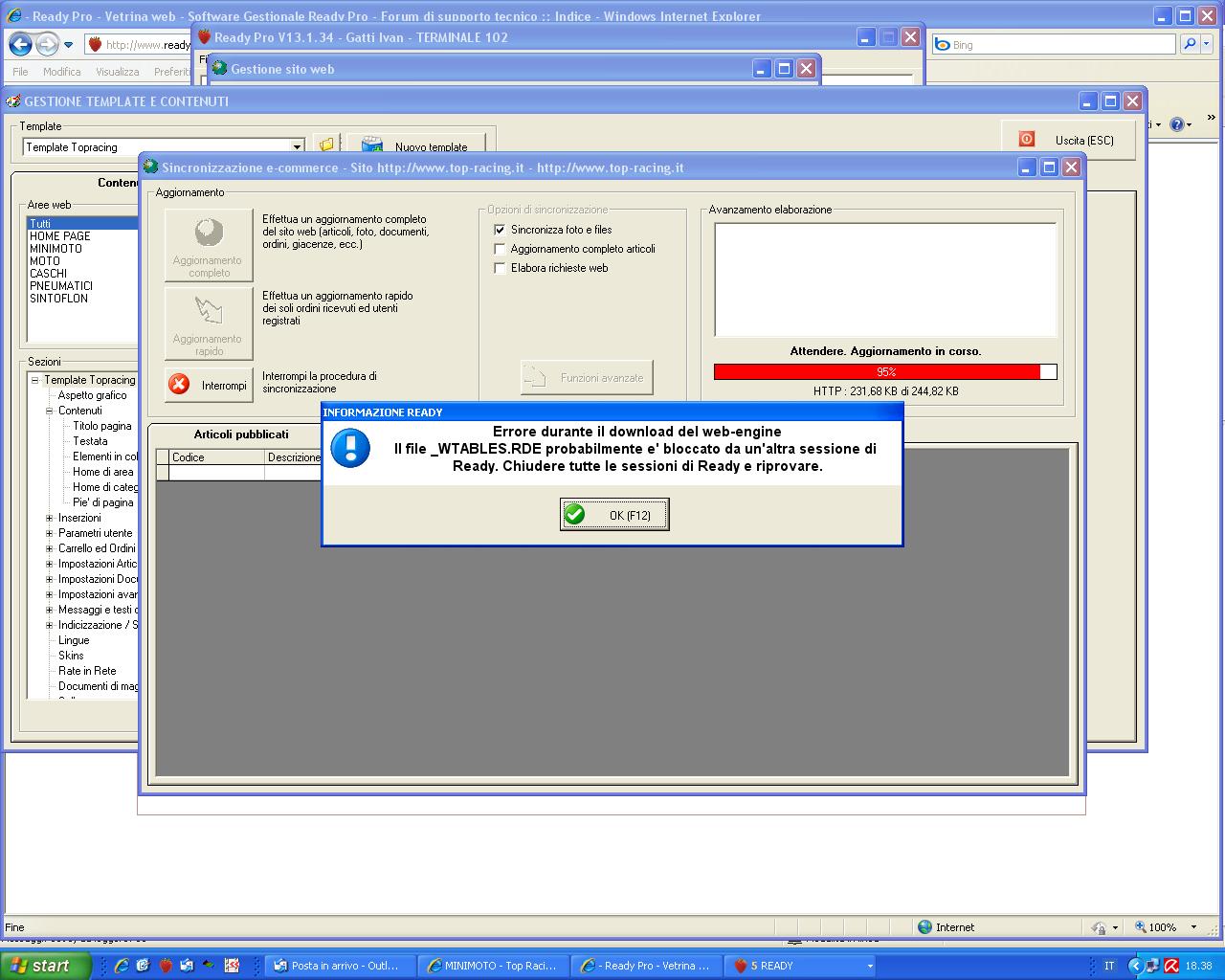
Task: Open Modifica menu in Internet Explorer
Action: 61,72
